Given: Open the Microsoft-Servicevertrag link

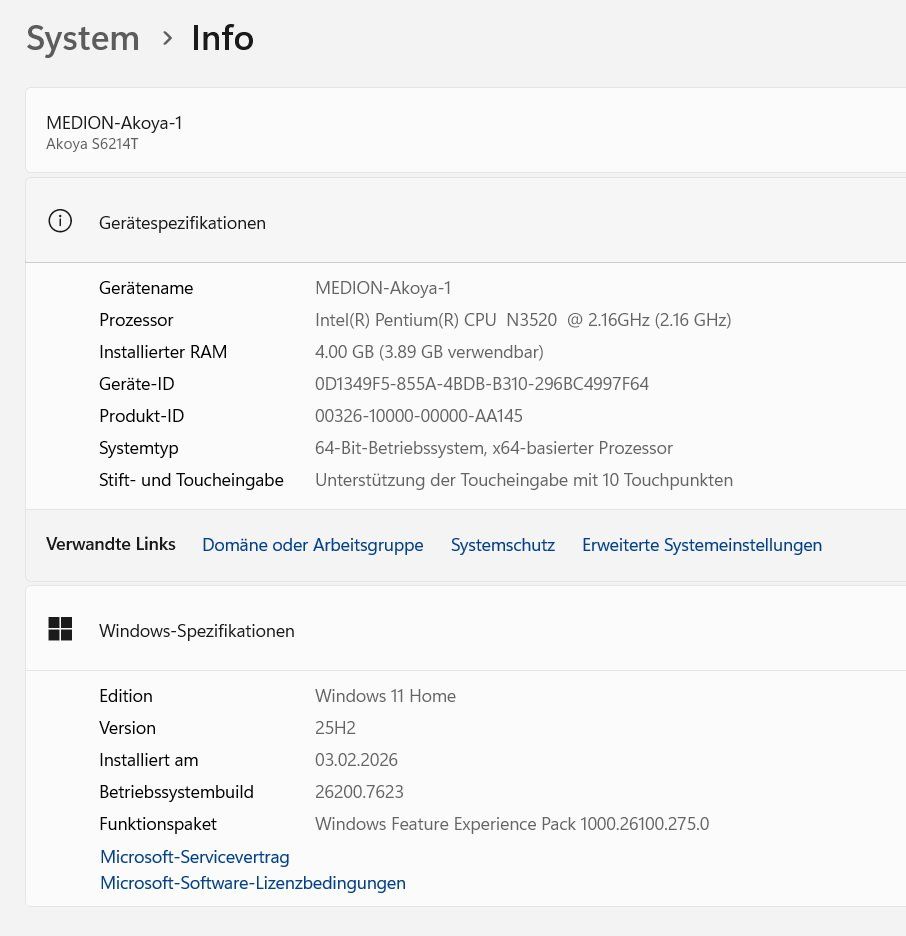Looking at the screenshot, I should point(195,857).
